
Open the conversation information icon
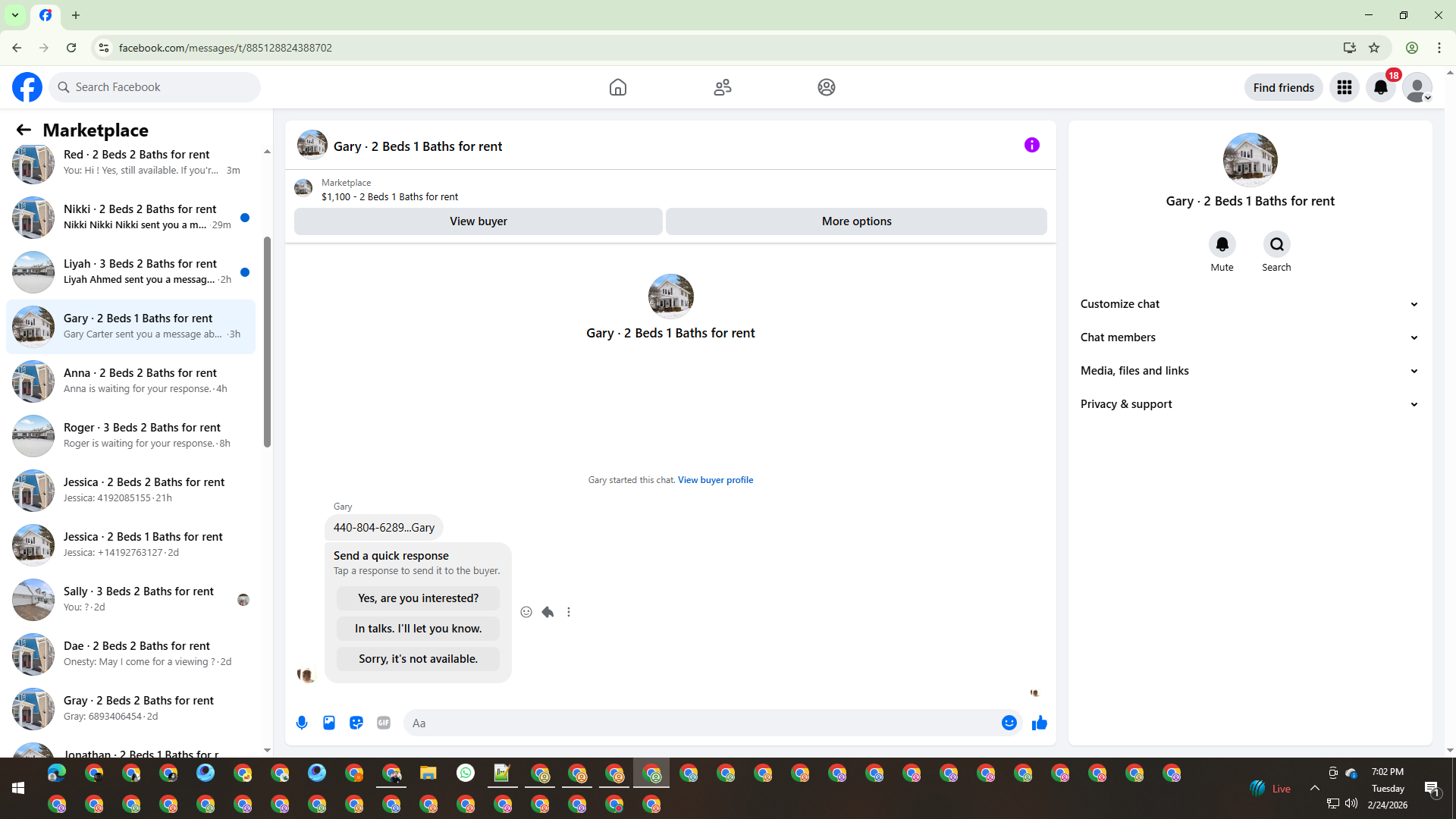[x=1031, y=145]
